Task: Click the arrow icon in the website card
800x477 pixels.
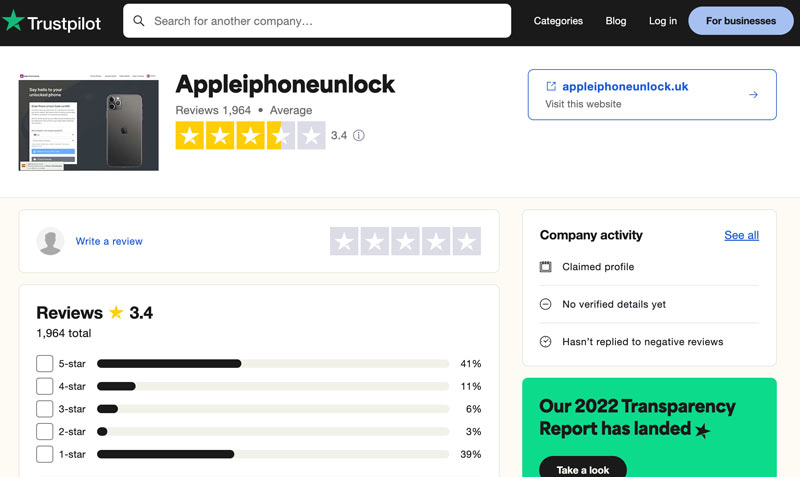Action: (x=753, y=94)
